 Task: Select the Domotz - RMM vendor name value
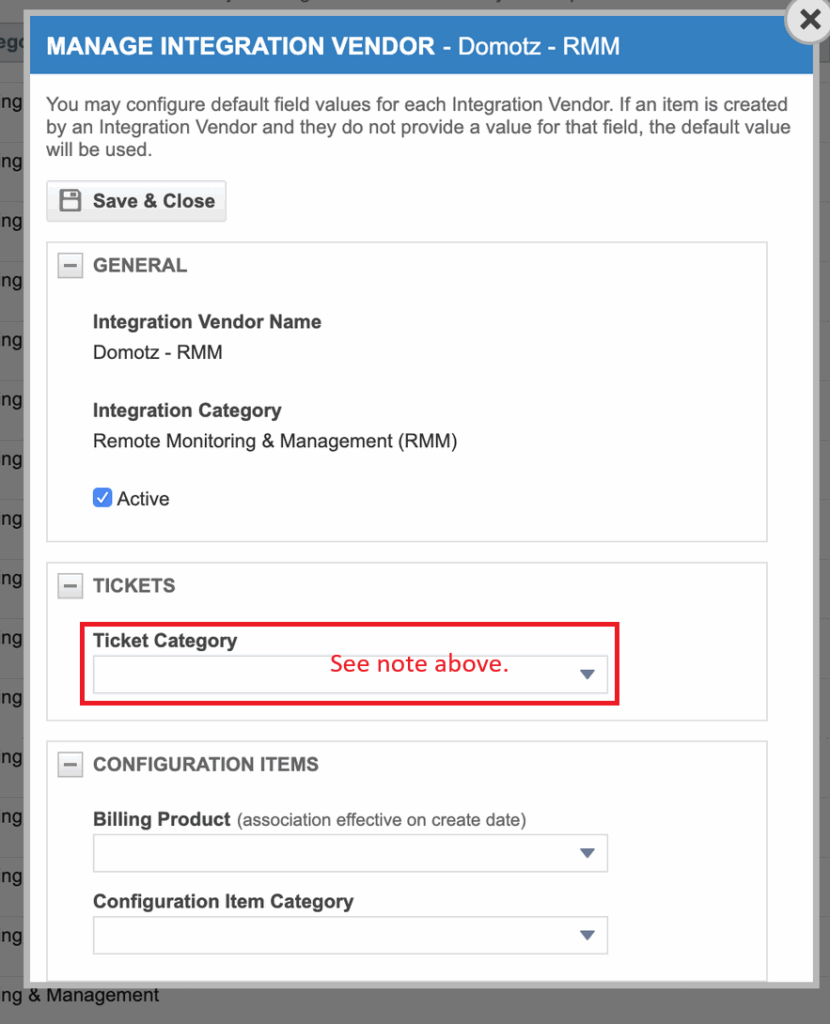pyautogui.click(x=157, y=352)
